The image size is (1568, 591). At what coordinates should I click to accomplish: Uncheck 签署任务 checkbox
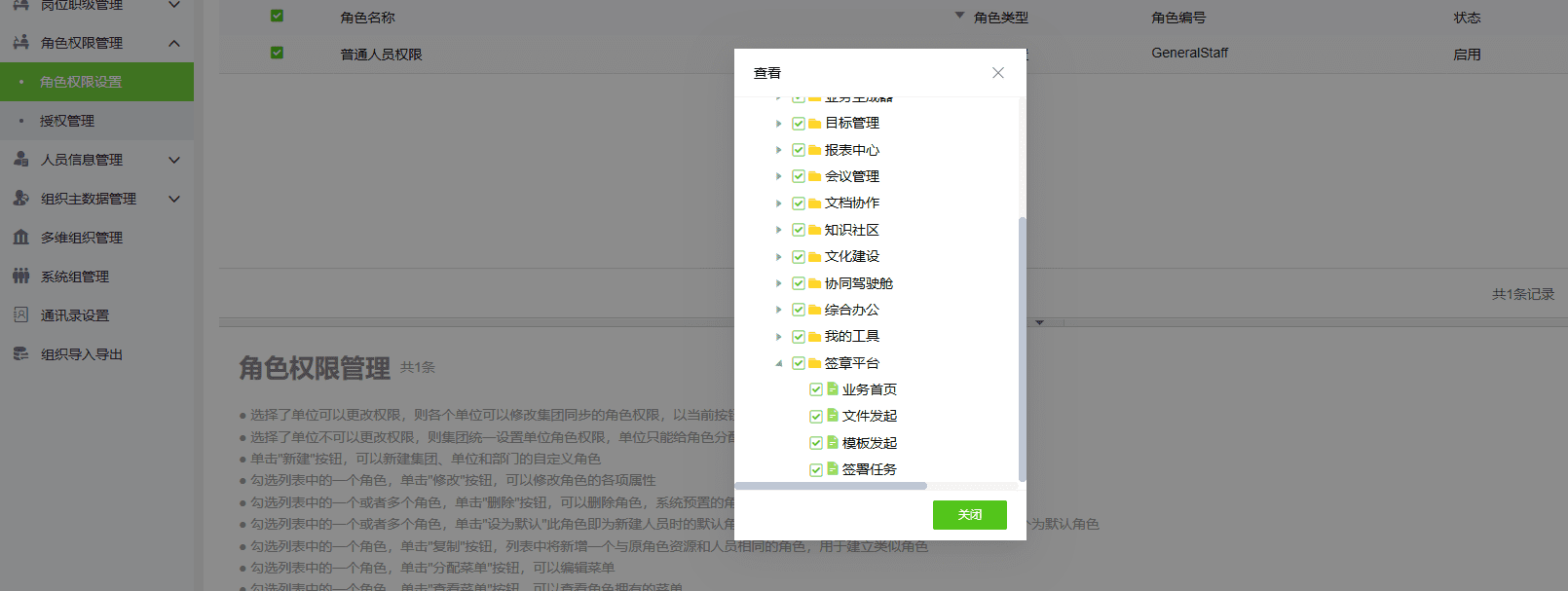coord(816,469)
